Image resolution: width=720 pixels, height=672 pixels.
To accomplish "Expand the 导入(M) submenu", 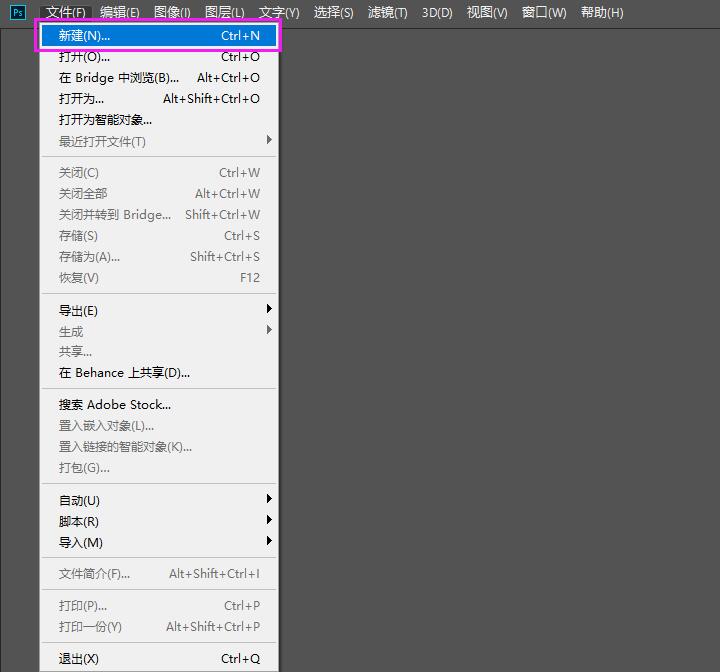I will click(159, 542).
